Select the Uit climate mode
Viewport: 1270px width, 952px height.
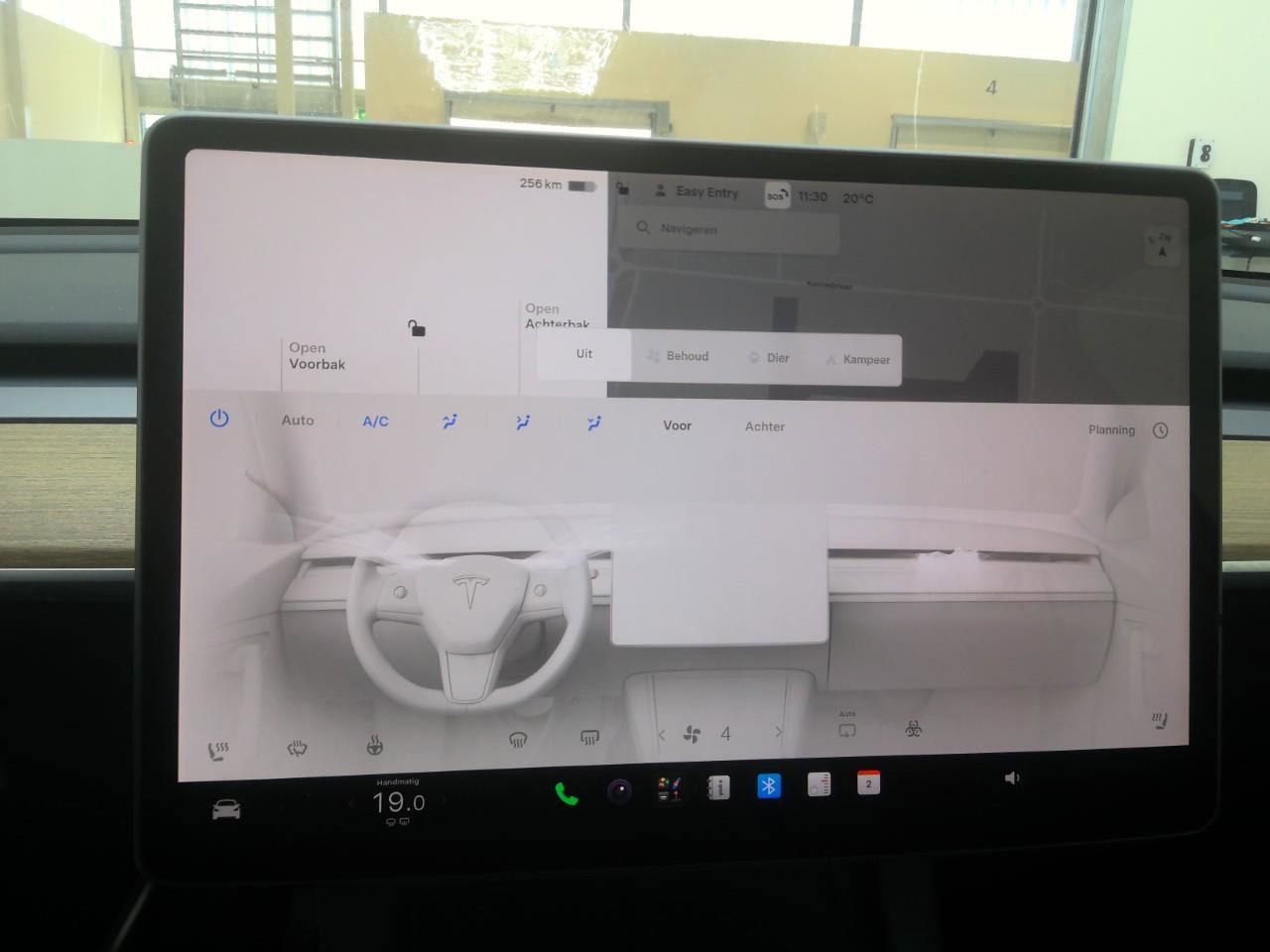click(584, 354)
